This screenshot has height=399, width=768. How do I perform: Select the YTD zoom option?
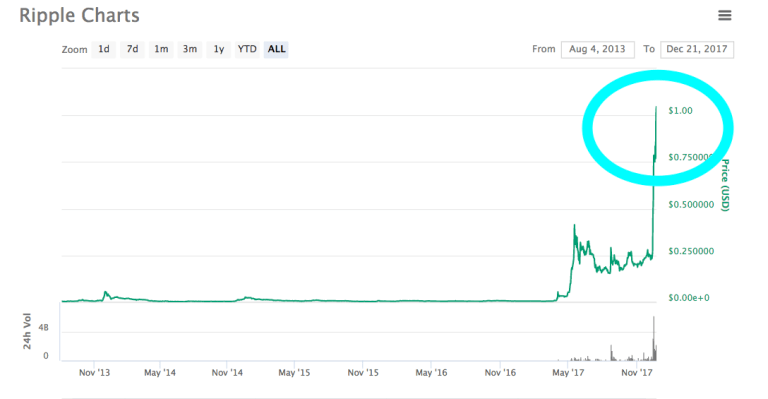coord(247,49)
